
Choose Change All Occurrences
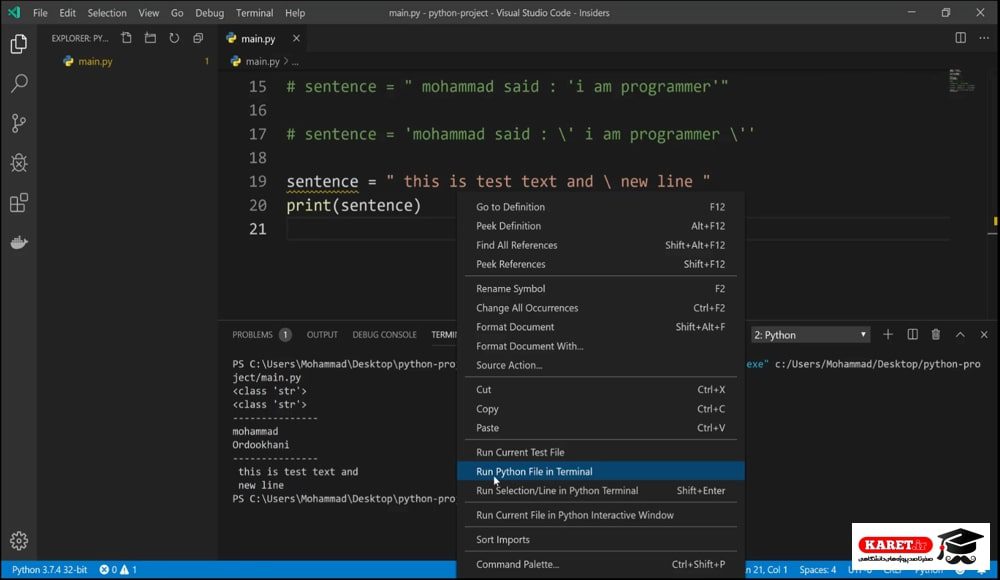600,308
